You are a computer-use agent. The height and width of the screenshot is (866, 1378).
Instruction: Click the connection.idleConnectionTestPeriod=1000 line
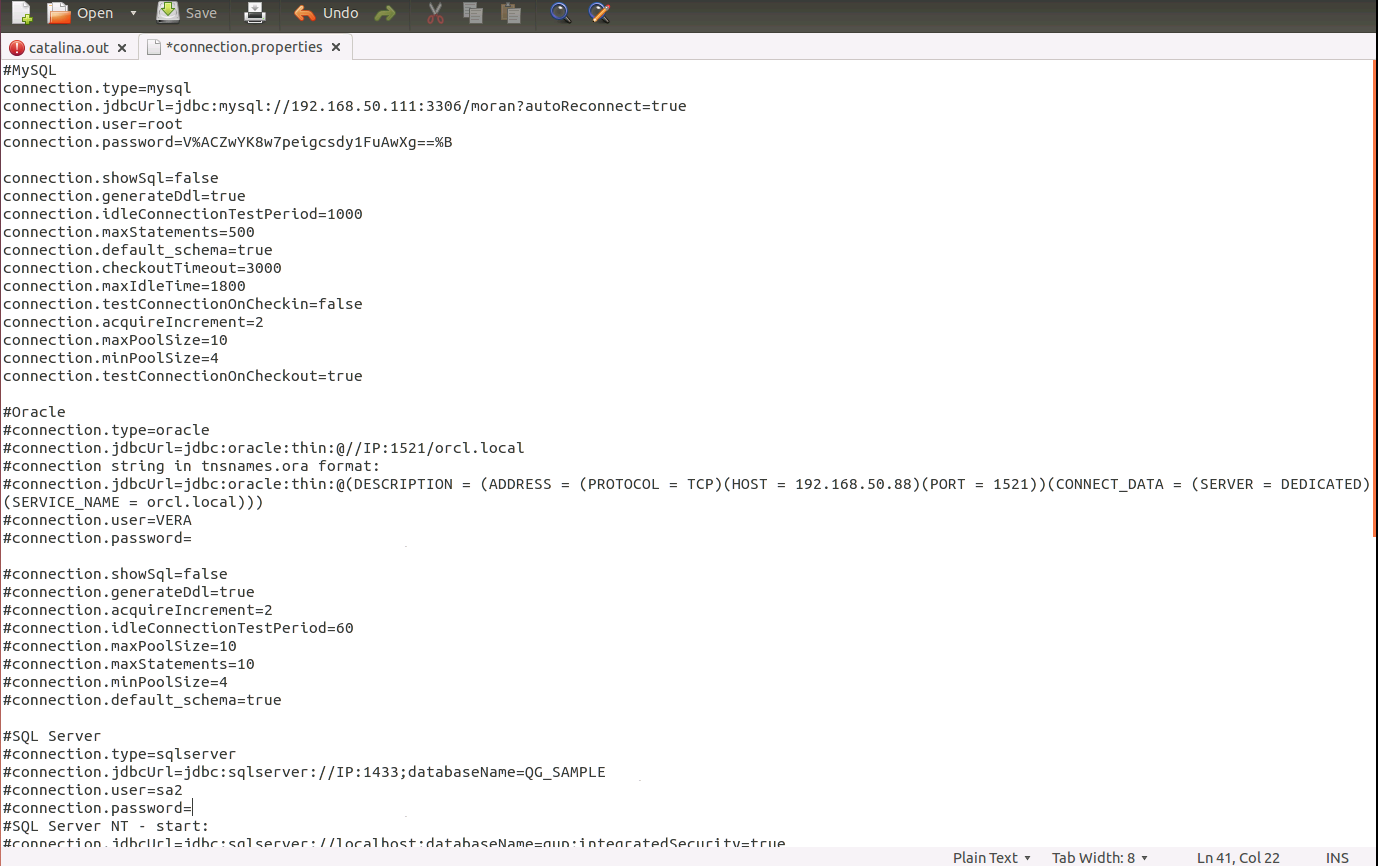click(183, 214)
